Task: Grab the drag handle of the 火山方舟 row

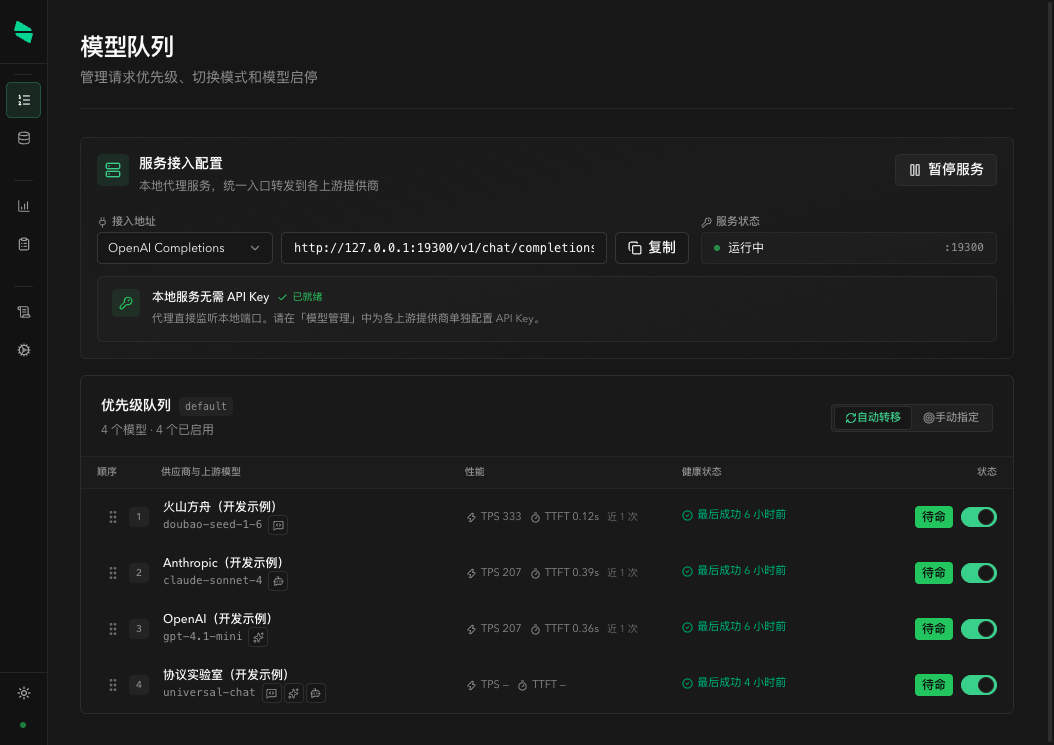Action: (113, 517)
